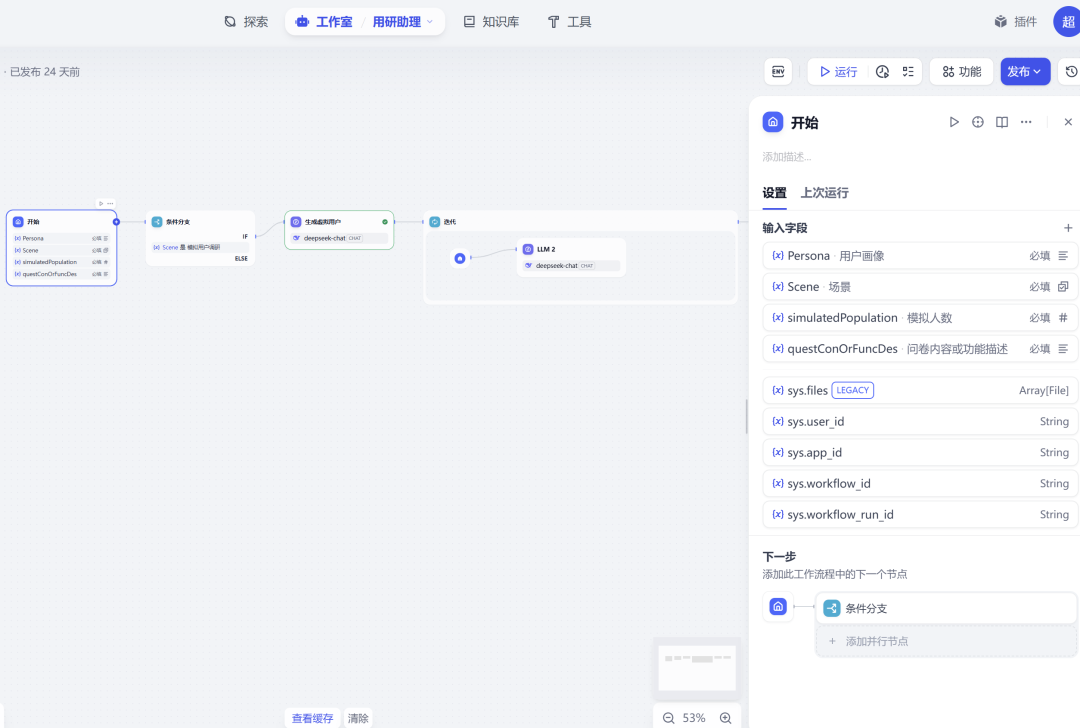Open the 知识库 section in the top bar
The height and width of the screenshot is (728, 1080).
coord(491,20)
